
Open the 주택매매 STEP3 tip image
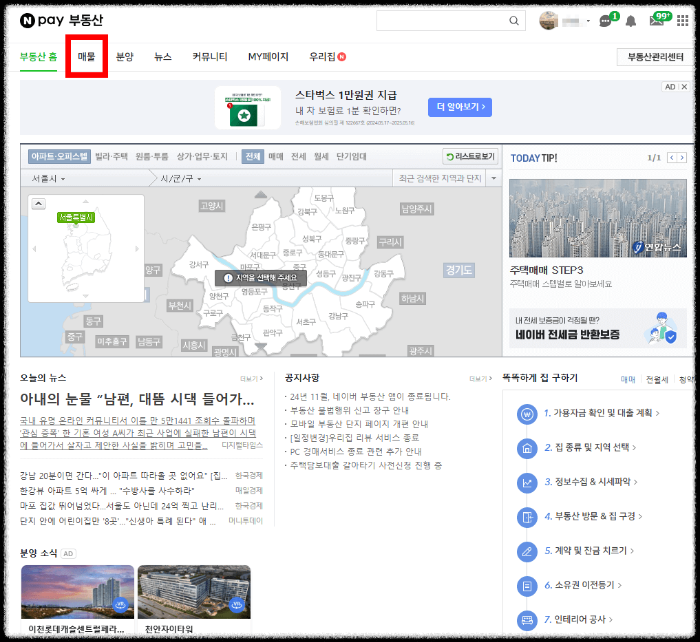(x=598, y=218)
